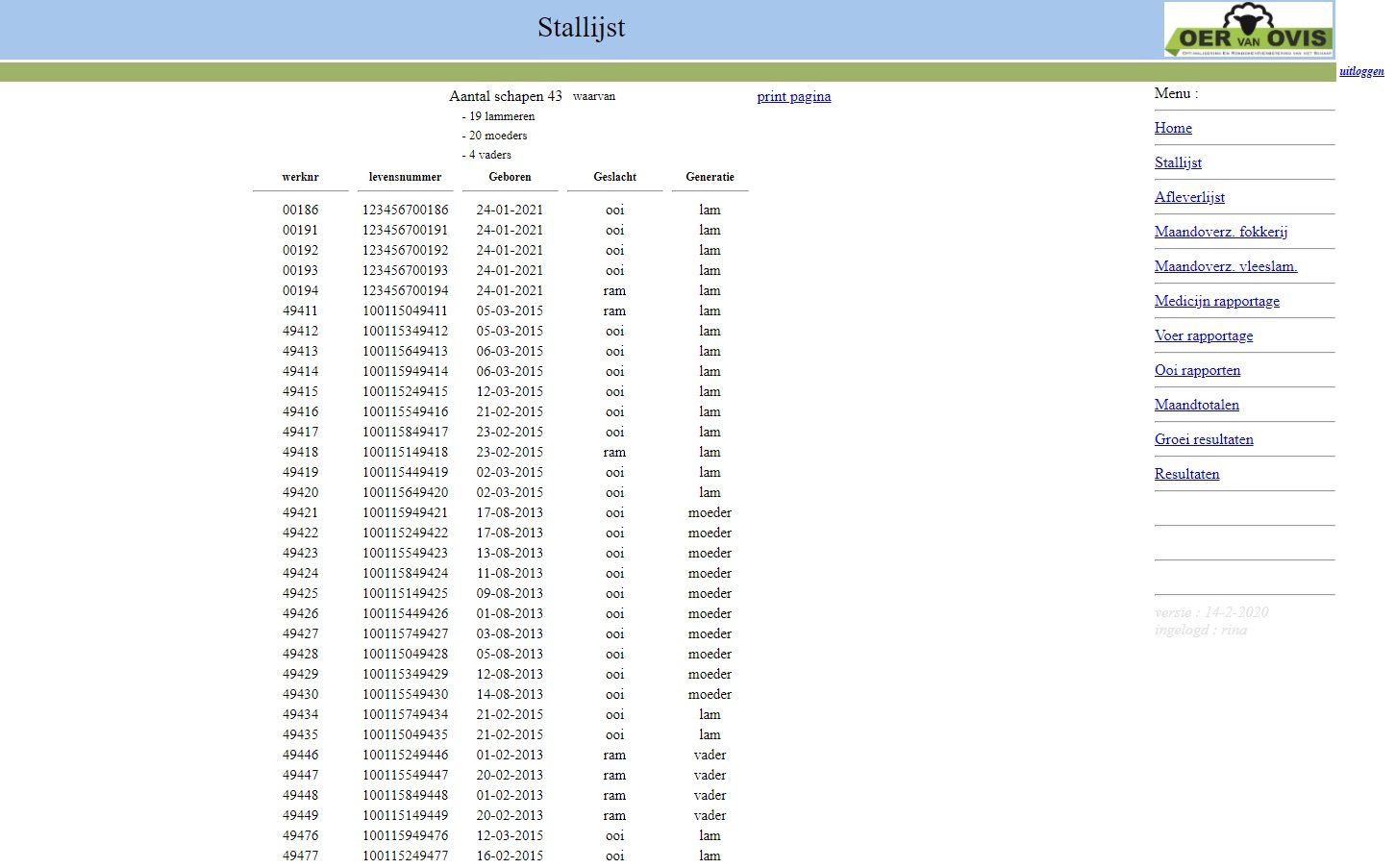Click the werknr column header

point(300,177)
